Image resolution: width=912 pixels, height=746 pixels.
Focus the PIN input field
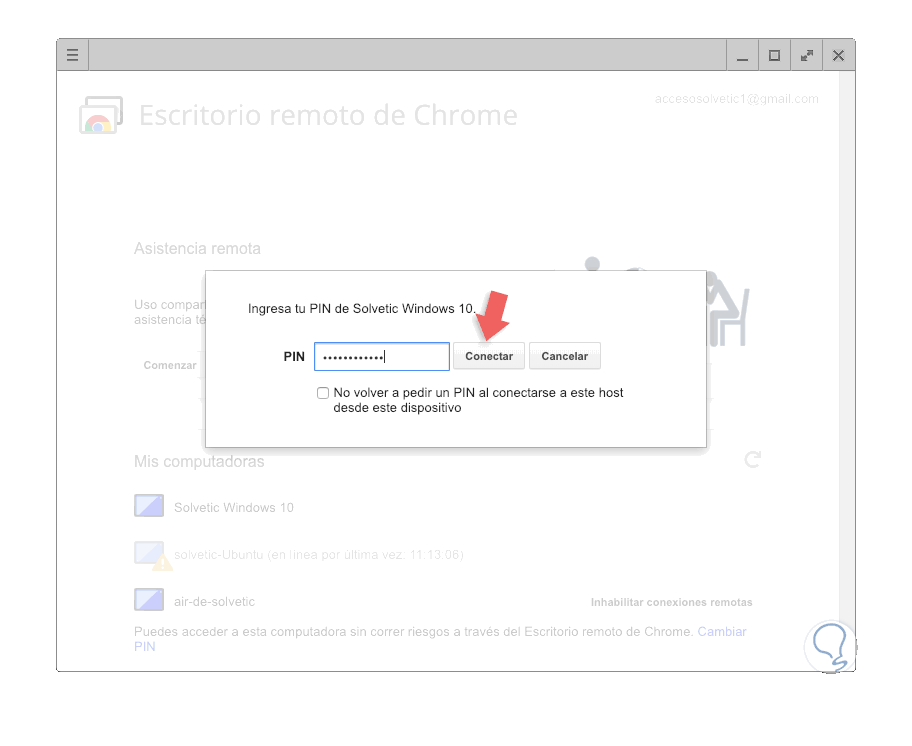[x=382, y=356]
